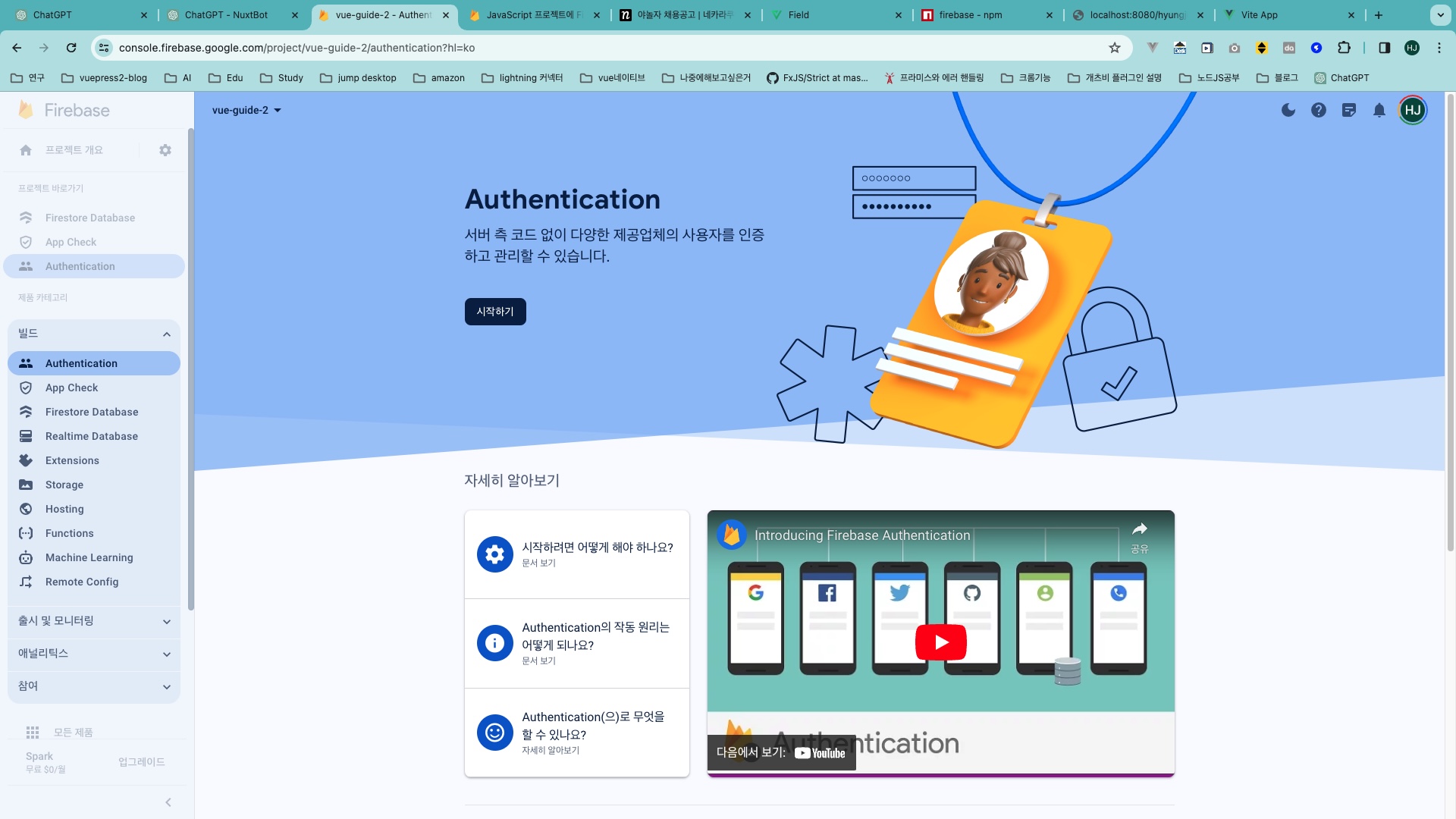
Task: Click the project overview home icon
Action: [x=26, y=150]
